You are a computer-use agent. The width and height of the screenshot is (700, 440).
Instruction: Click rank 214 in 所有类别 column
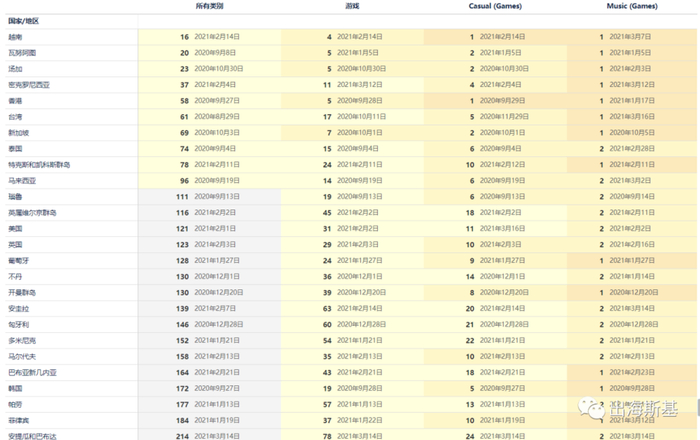pos(182,436)
